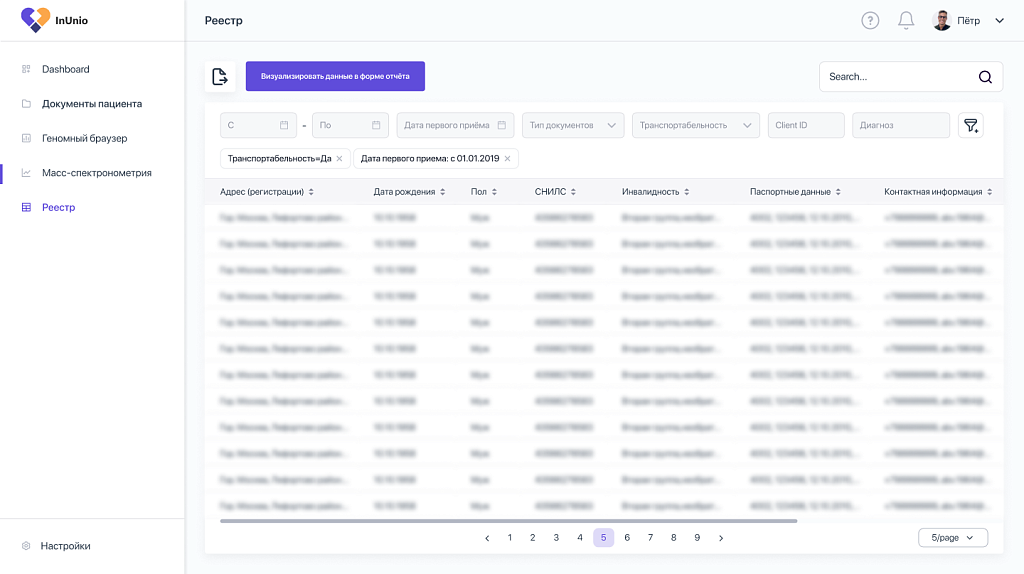This screenshot has height=574, width=1024.
Task: Click the Геномный браузер icon
Action: coord(26,138)
